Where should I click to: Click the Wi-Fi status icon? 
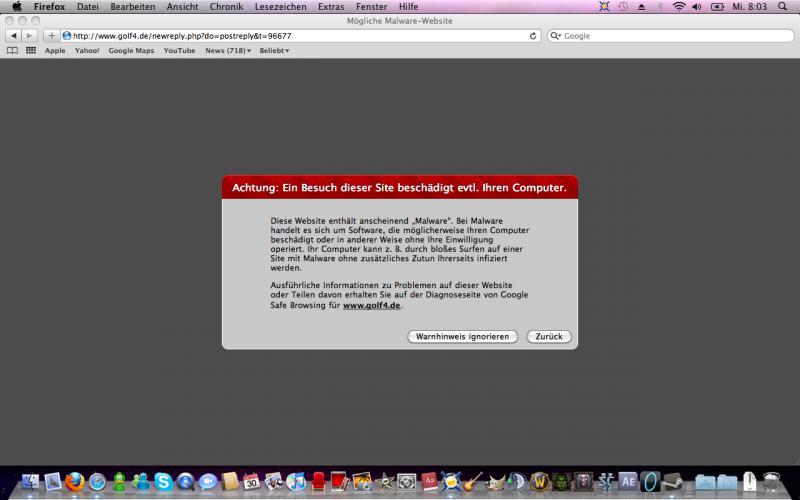(679, 7)
